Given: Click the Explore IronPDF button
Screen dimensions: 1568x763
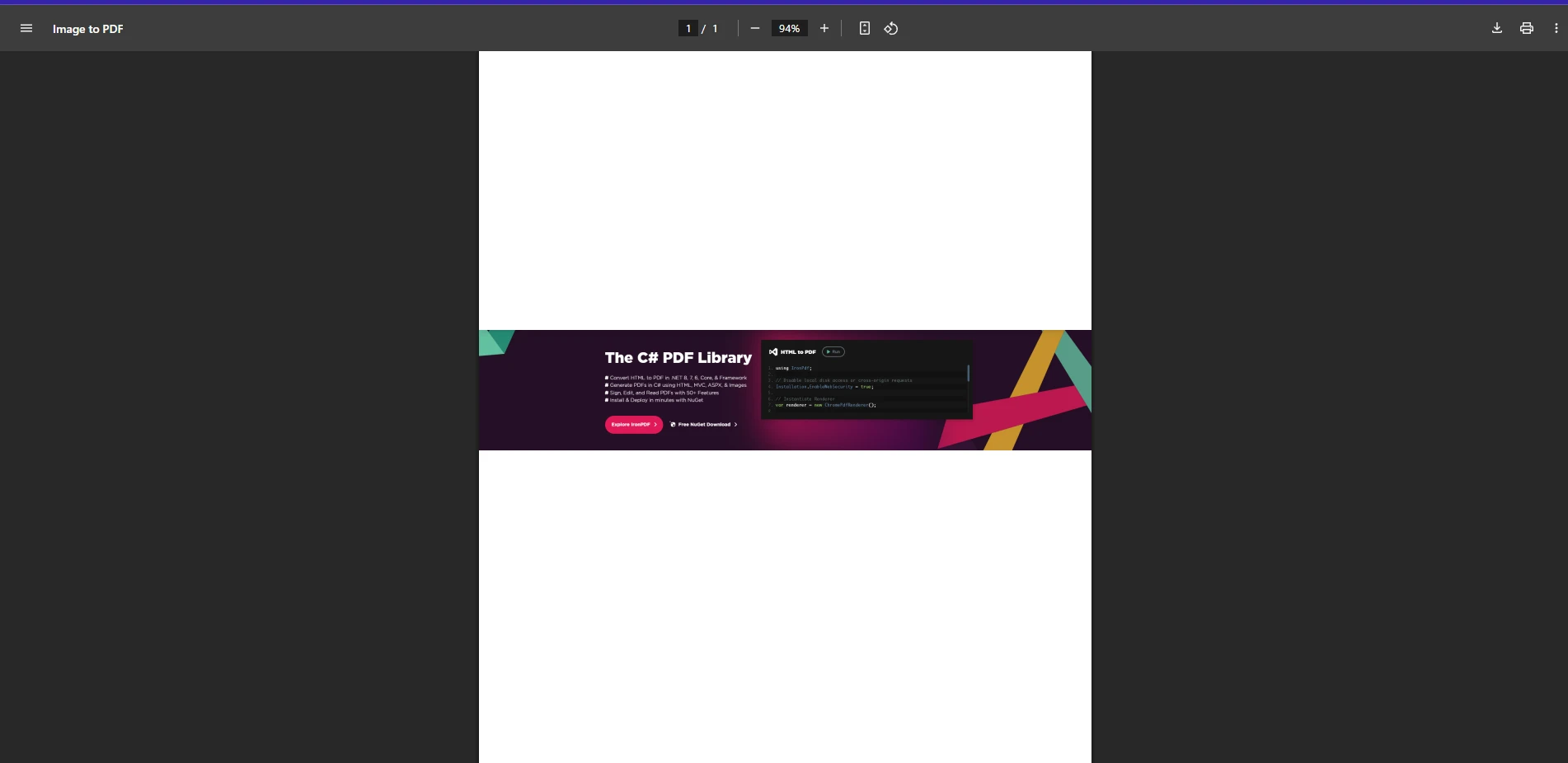Looking at the screenshot, I should pyautogui.click(x=633, y=425).
